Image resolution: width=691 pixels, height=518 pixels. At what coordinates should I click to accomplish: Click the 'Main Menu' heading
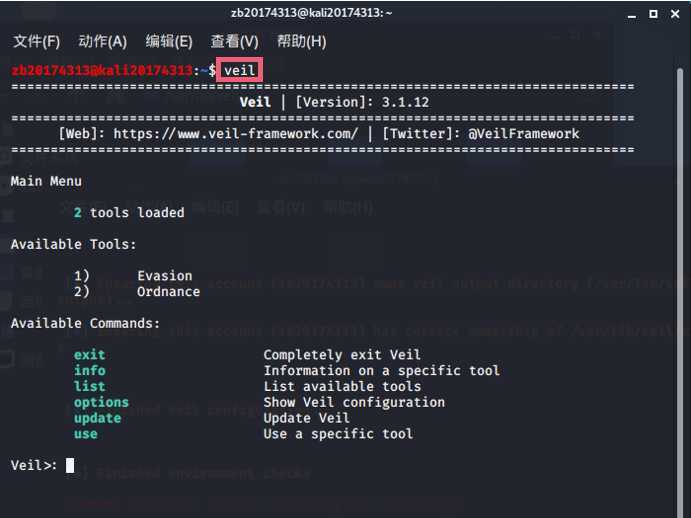pyautogui.click(x=46, y=181)
